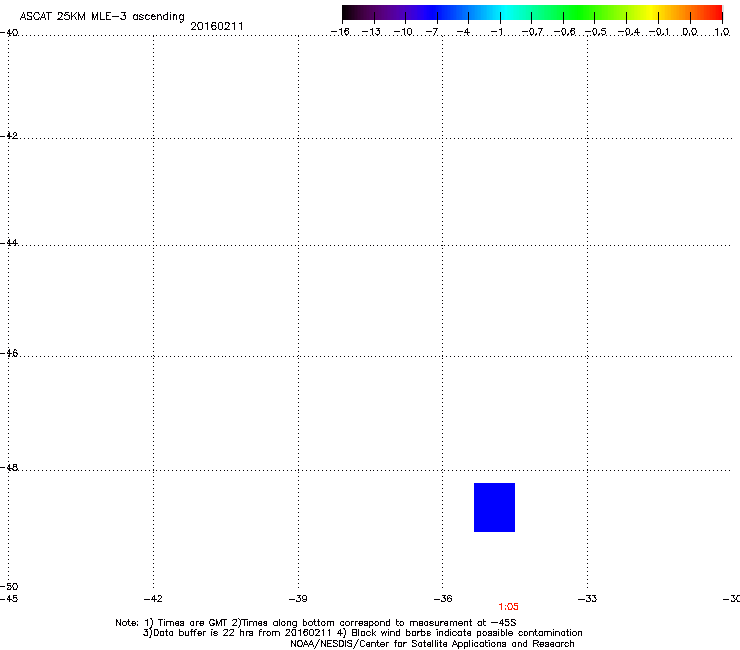This screenshot has height=650, width=740.
Task: Click the -36 longitude axis label
Action: tap(443, 599)
